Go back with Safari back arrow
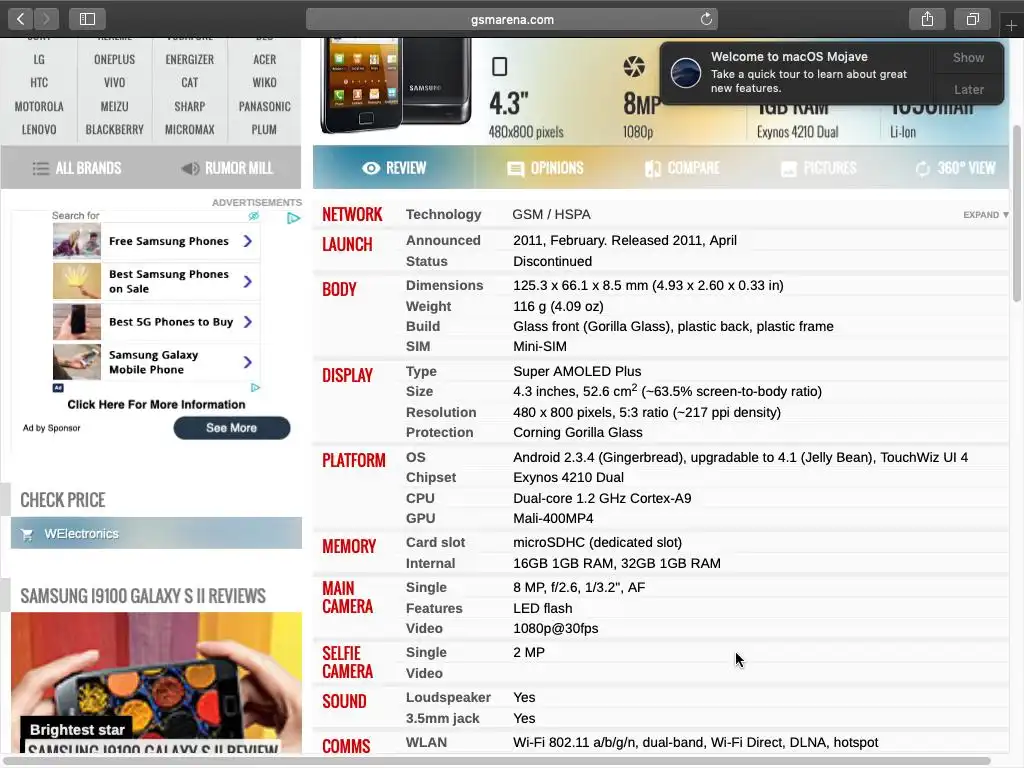This screenshot has width=1024, height=768. click(21, 19)
